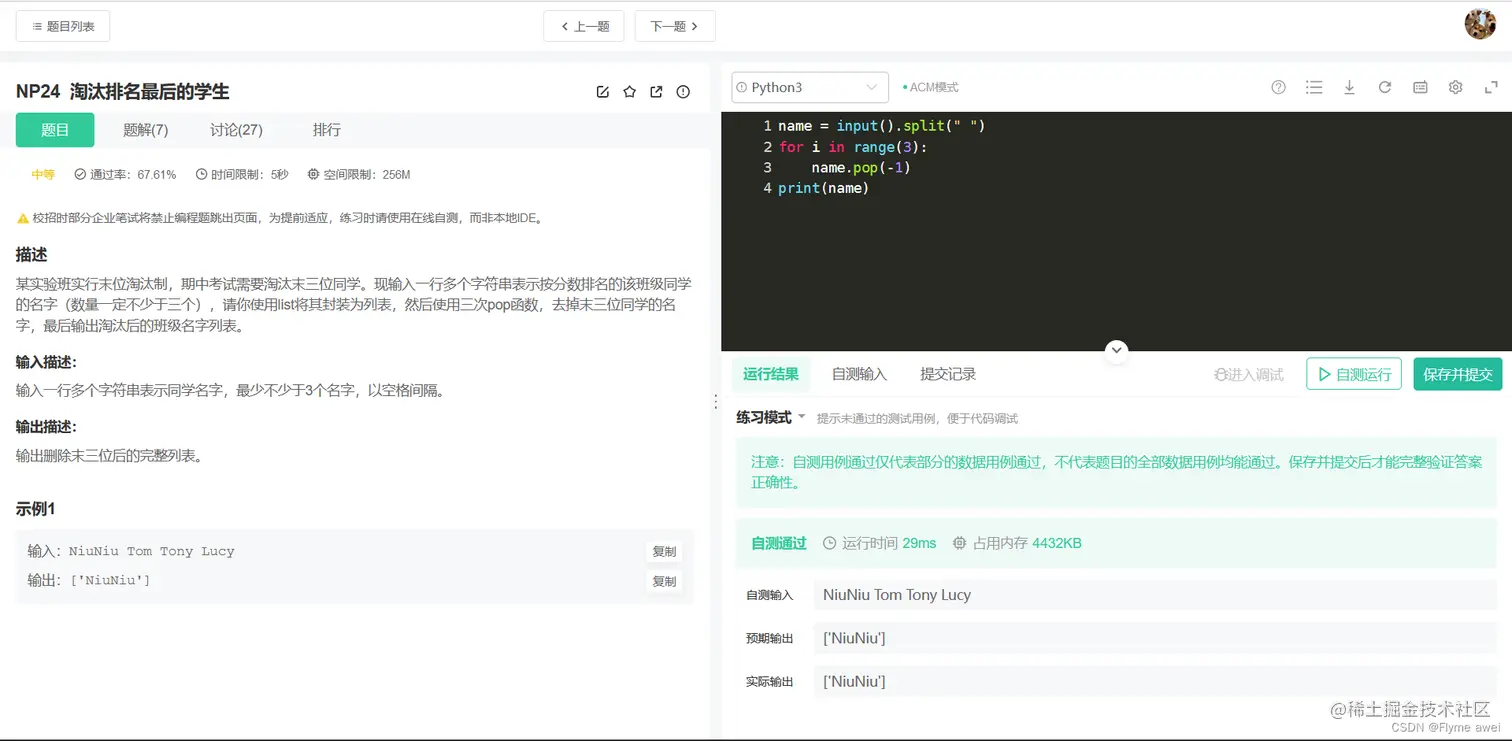
Task: Copy the sample input with 复制
Action: (x=664, y=551)
